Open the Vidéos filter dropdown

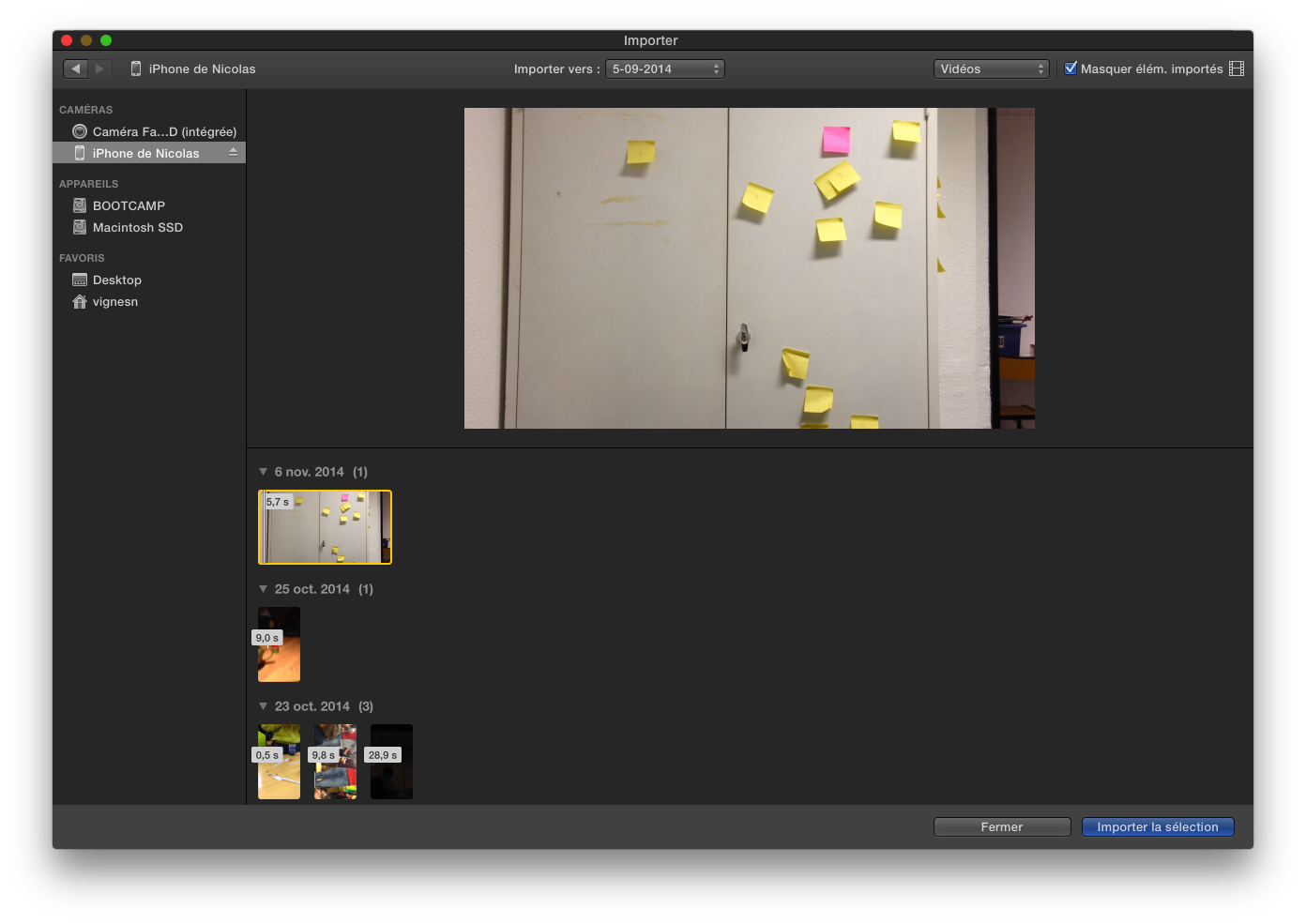tap(991, 68)
